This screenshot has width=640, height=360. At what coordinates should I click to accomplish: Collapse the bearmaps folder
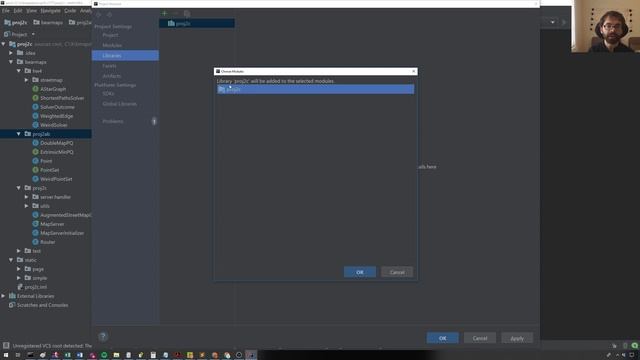coord(11,62)
